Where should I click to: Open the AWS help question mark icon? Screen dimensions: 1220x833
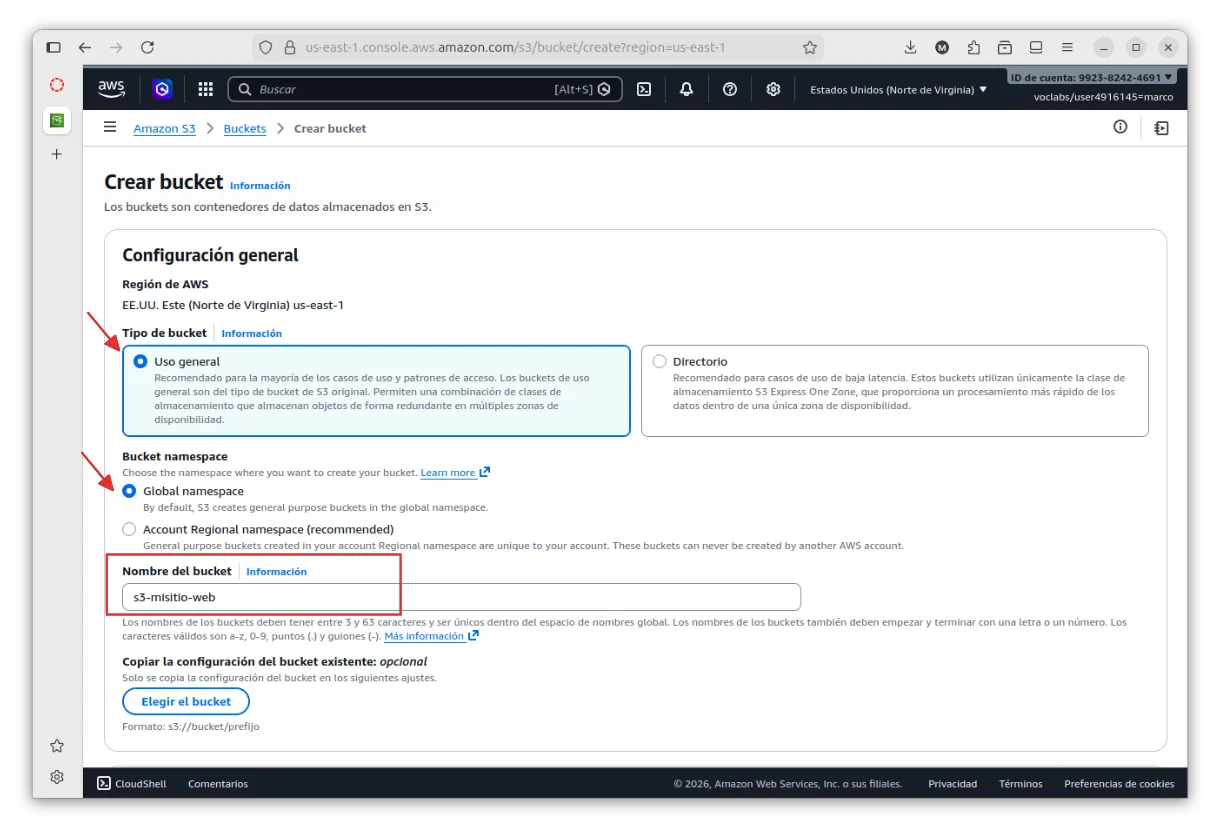730,89
